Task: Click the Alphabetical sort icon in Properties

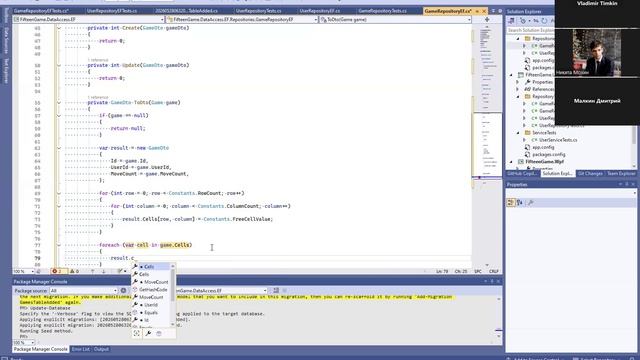Action: (520, 203)
